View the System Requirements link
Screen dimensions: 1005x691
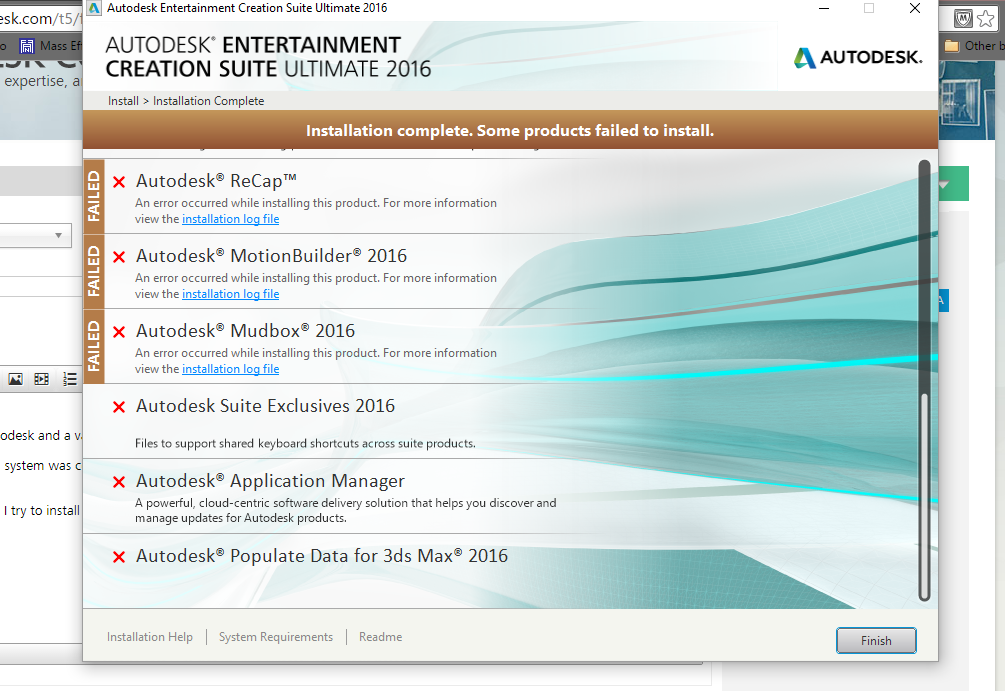pos(275,636)
